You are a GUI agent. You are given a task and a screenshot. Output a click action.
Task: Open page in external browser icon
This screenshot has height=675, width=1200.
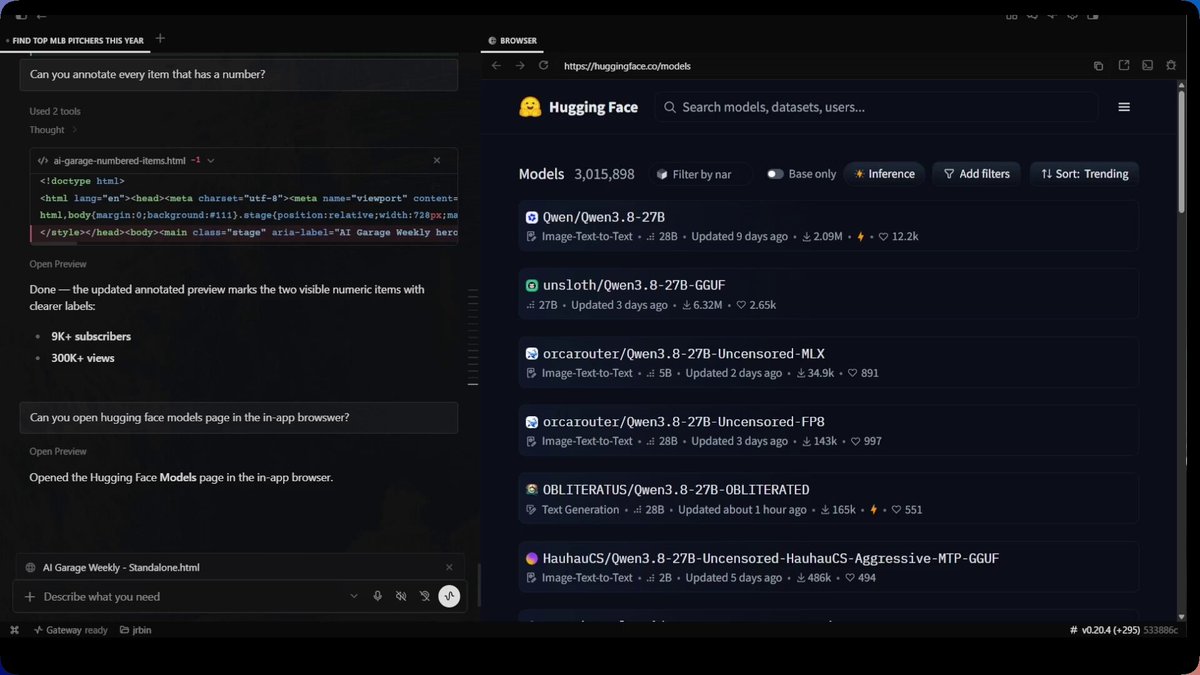pyautogui.click(x=1123, y=66)
